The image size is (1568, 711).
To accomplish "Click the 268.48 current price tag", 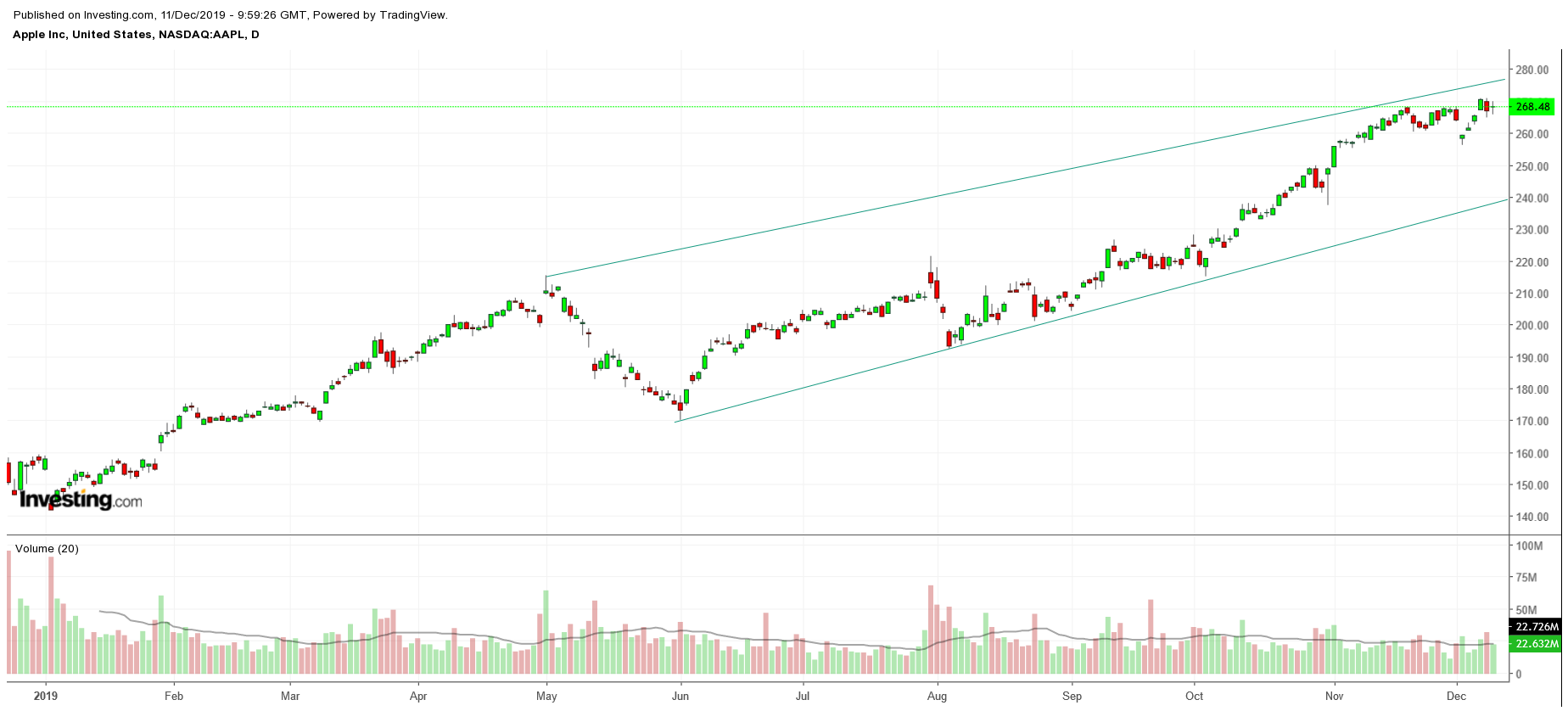I will coord(1533,107).
